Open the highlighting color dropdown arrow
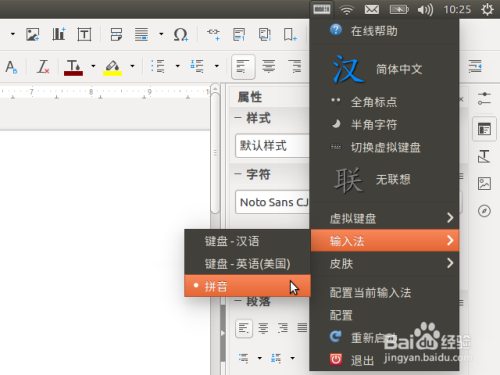 tap(132, 66)
